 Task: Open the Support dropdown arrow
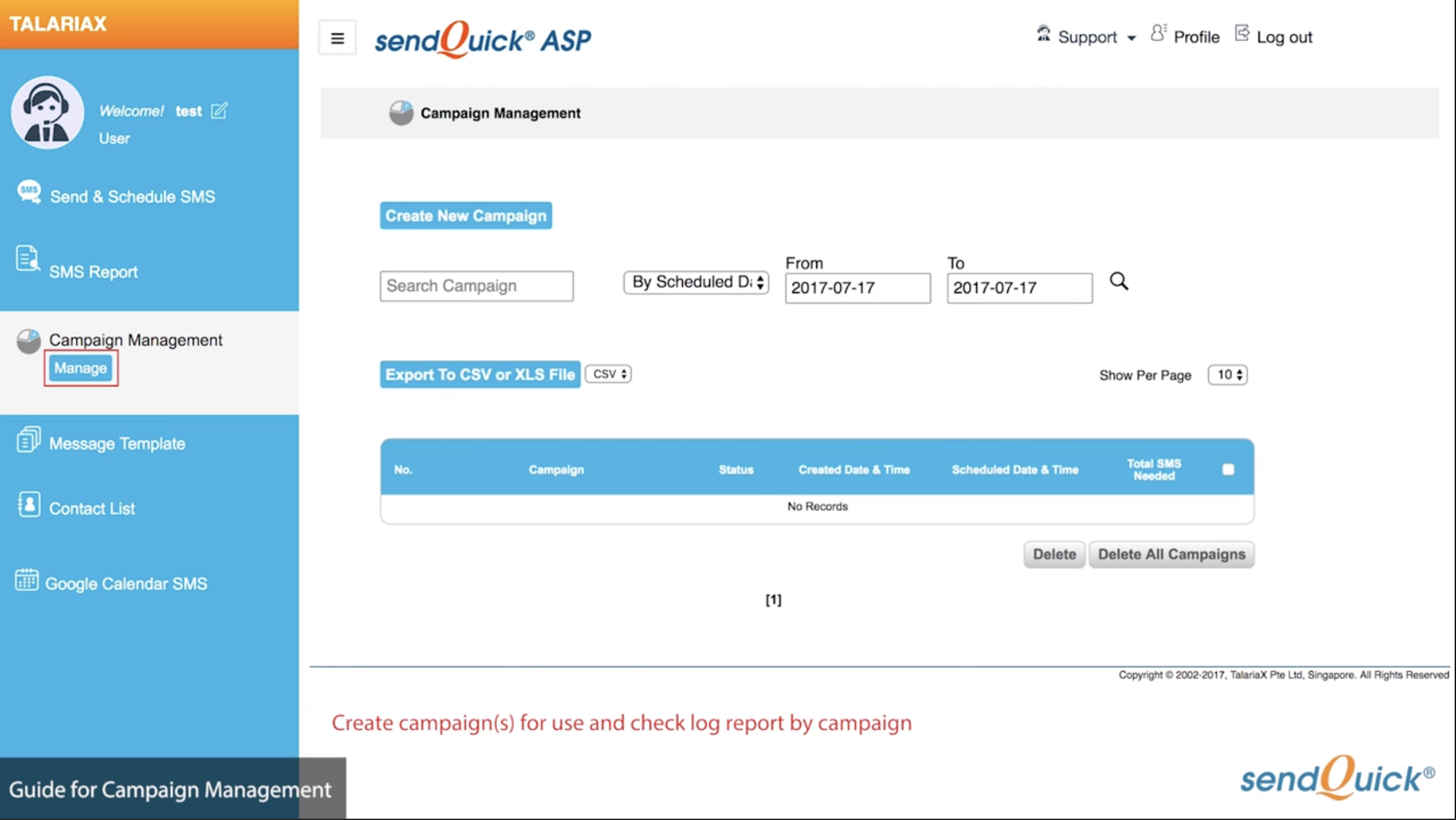[x=1131, y=38]
